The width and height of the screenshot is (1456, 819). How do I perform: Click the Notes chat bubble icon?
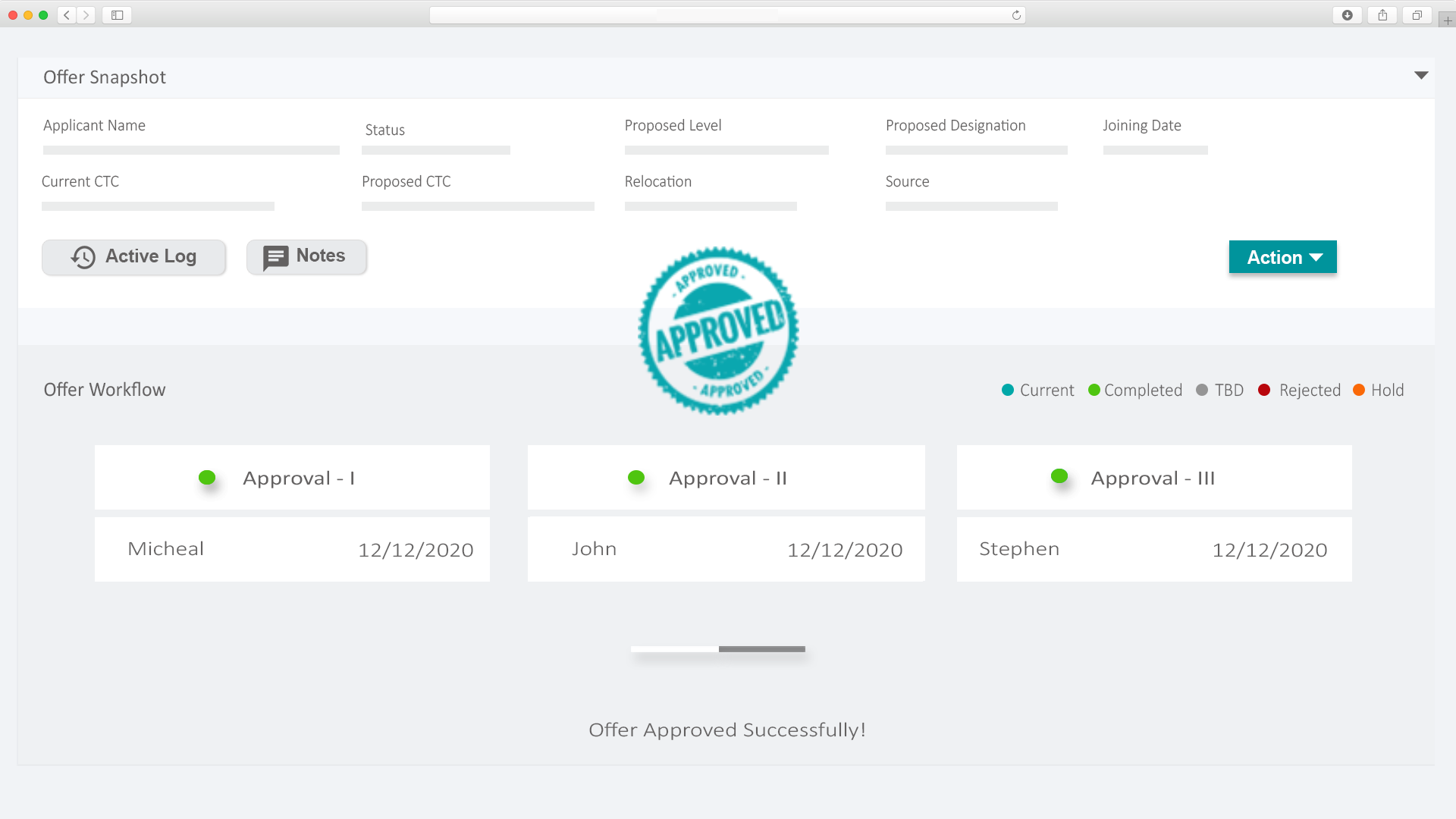[x=275, y=257]
